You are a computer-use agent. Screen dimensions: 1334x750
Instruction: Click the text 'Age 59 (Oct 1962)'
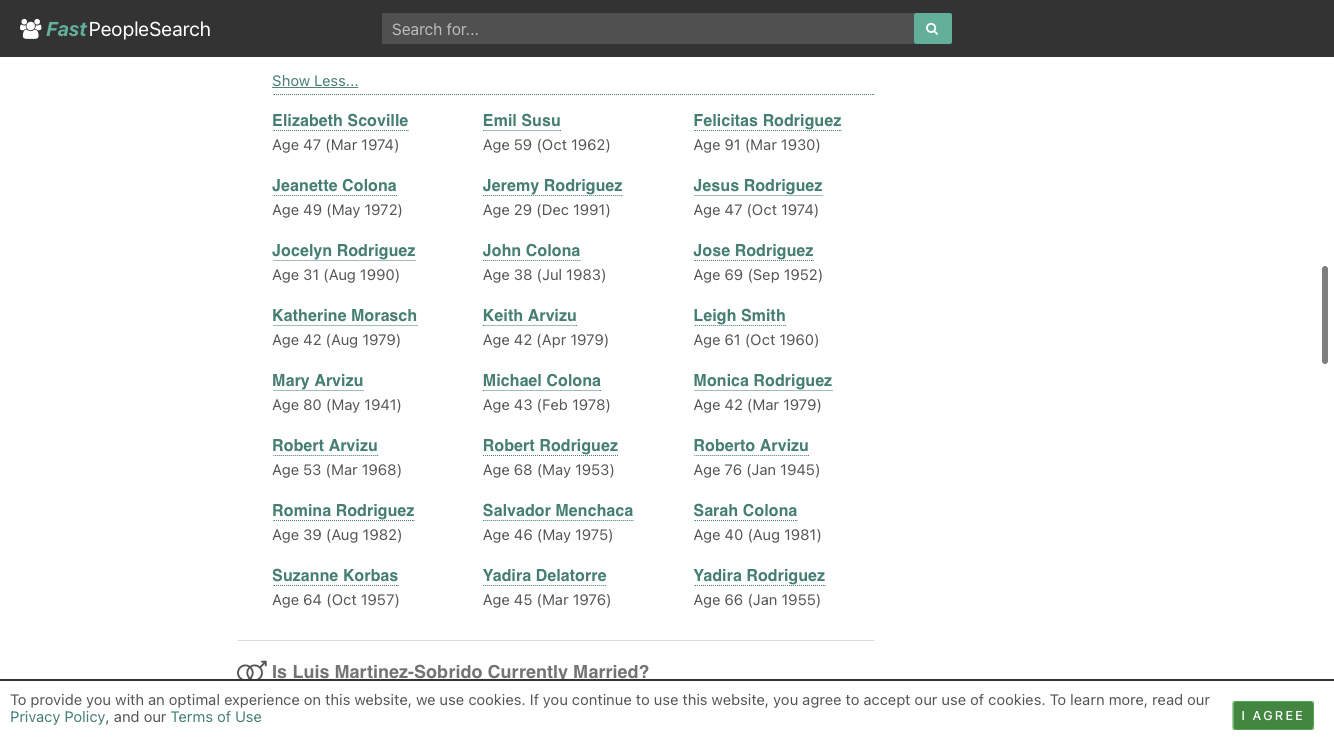pos(546,145)
